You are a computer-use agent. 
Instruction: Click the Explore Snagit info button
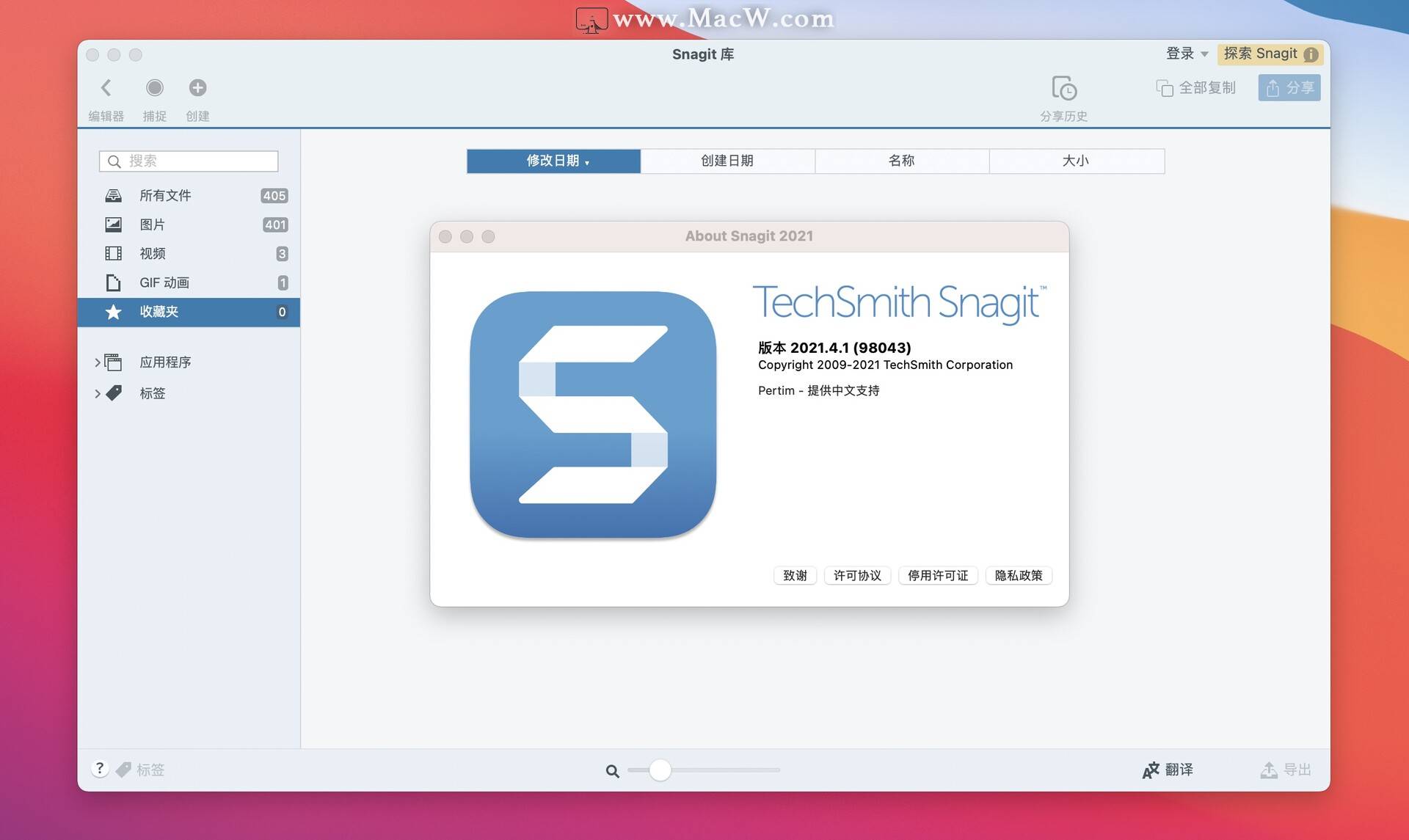point(1270,54)
